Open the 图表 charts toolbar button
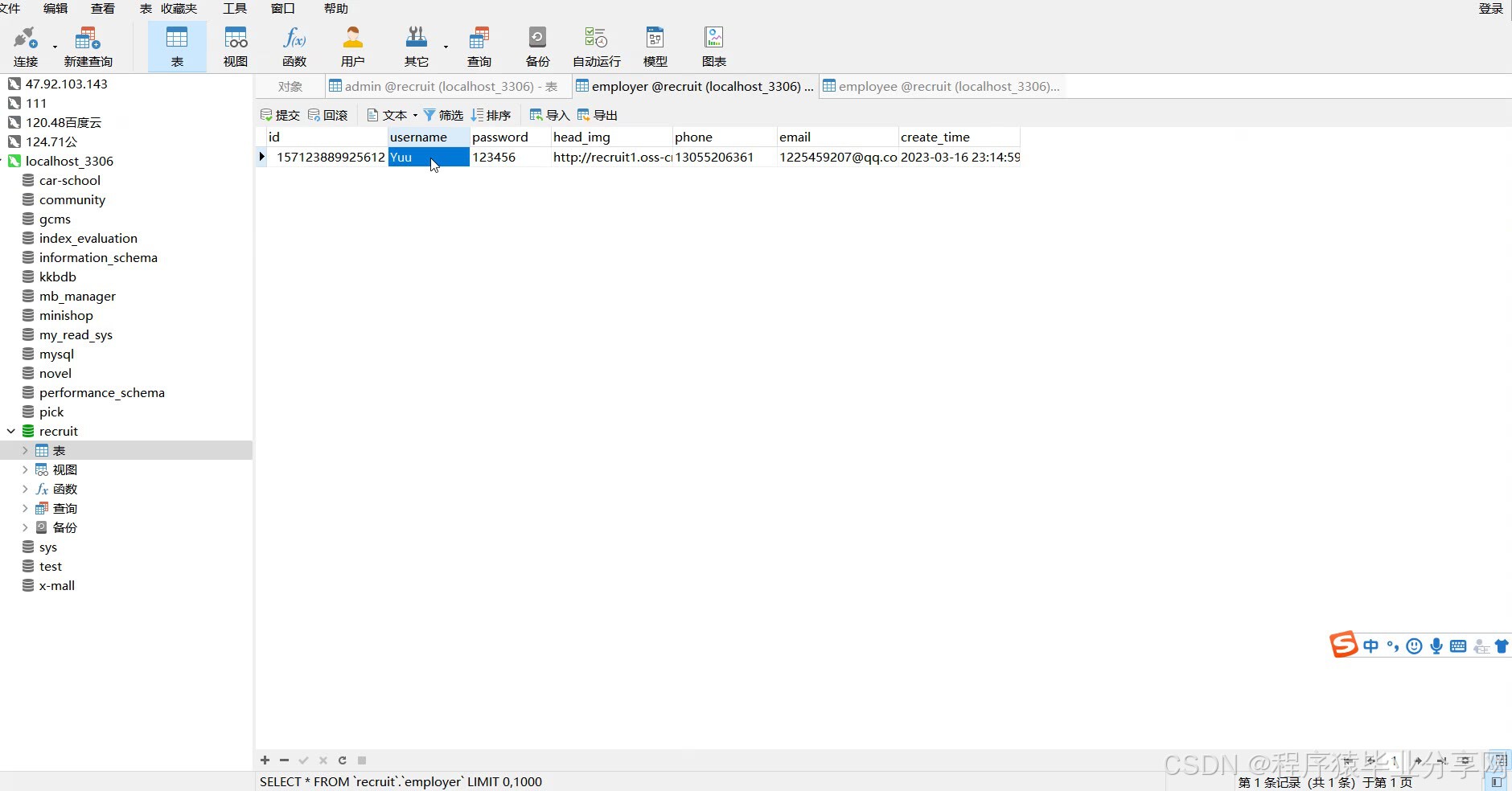This screenshot has height=791, width=1512. click(714, 47)
